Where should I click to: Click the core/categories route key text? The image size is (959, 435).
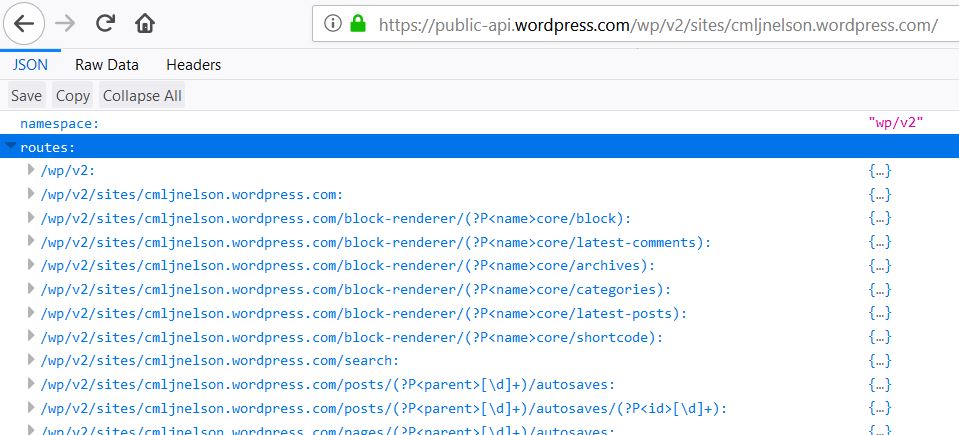[x=356, y=291]
